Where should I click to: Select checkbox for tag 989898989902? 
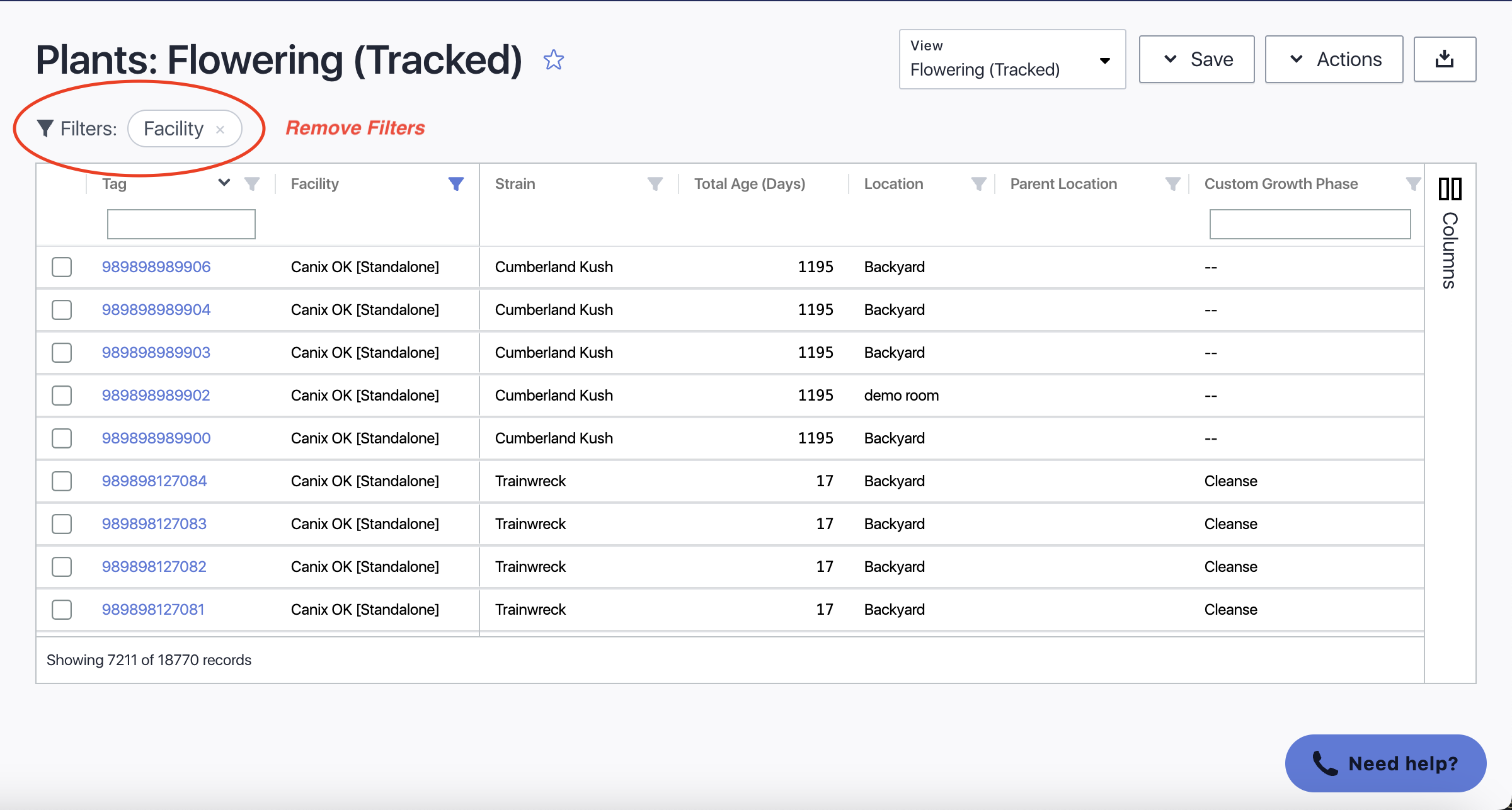[62, 396]
